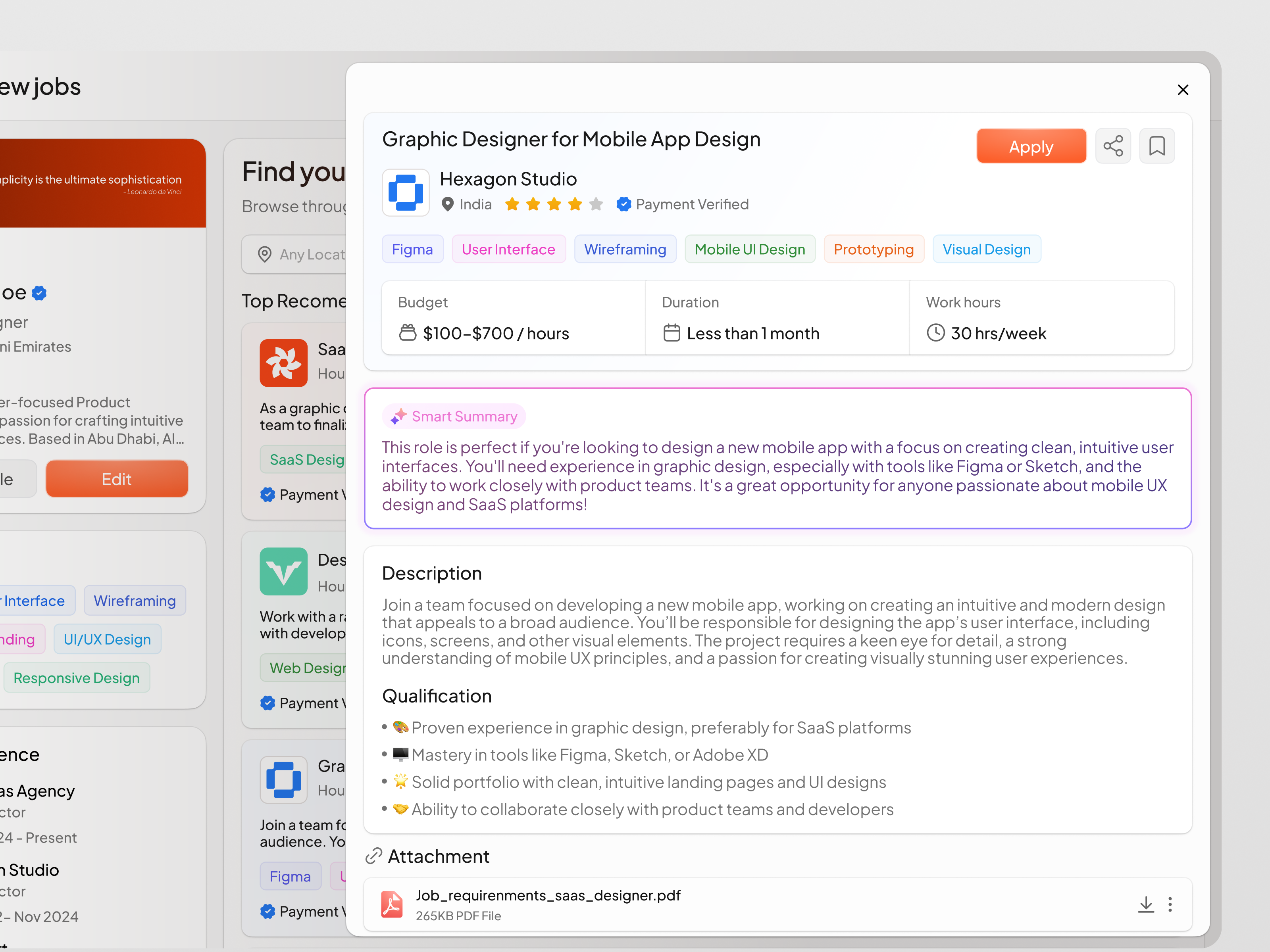
Task: Click the attachment link icon next to Attachment
Action: point(374,856)
